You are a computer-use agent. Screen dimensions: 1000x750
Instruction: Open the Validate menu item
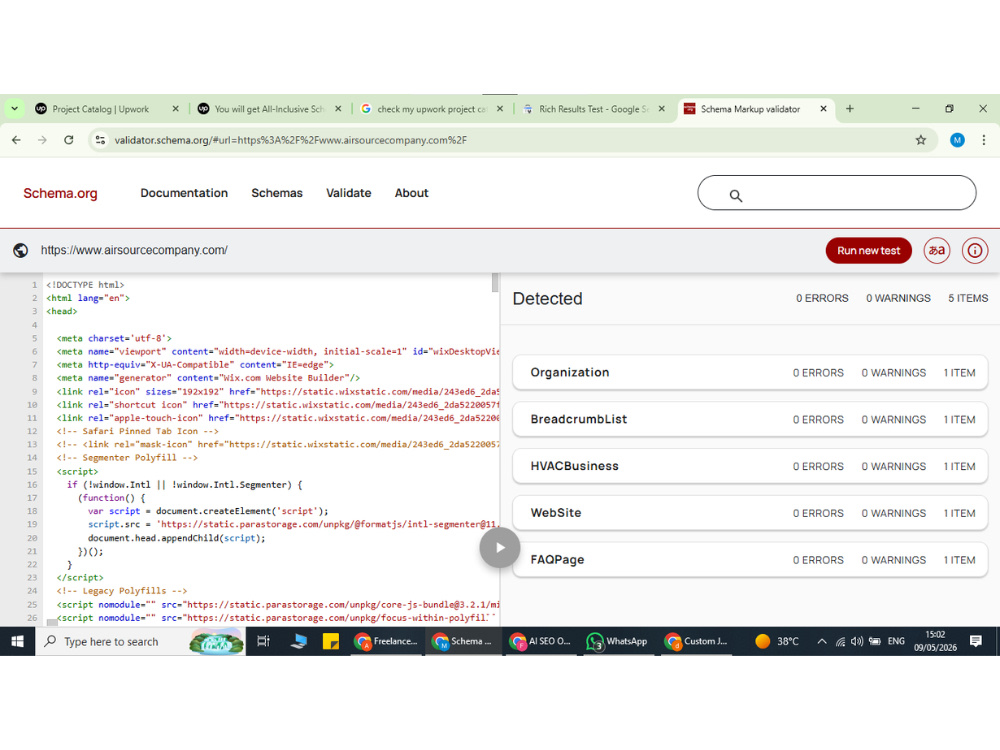[x=348, y=193]
